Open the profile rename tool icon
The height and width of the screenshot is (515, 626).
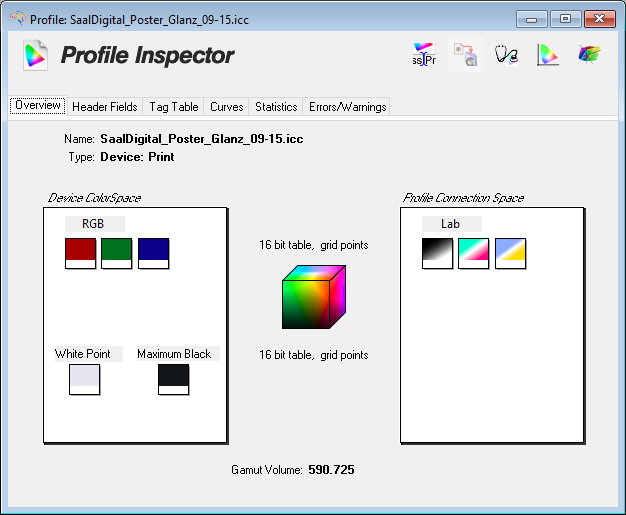pyautogui.click(x=424, y=54)
